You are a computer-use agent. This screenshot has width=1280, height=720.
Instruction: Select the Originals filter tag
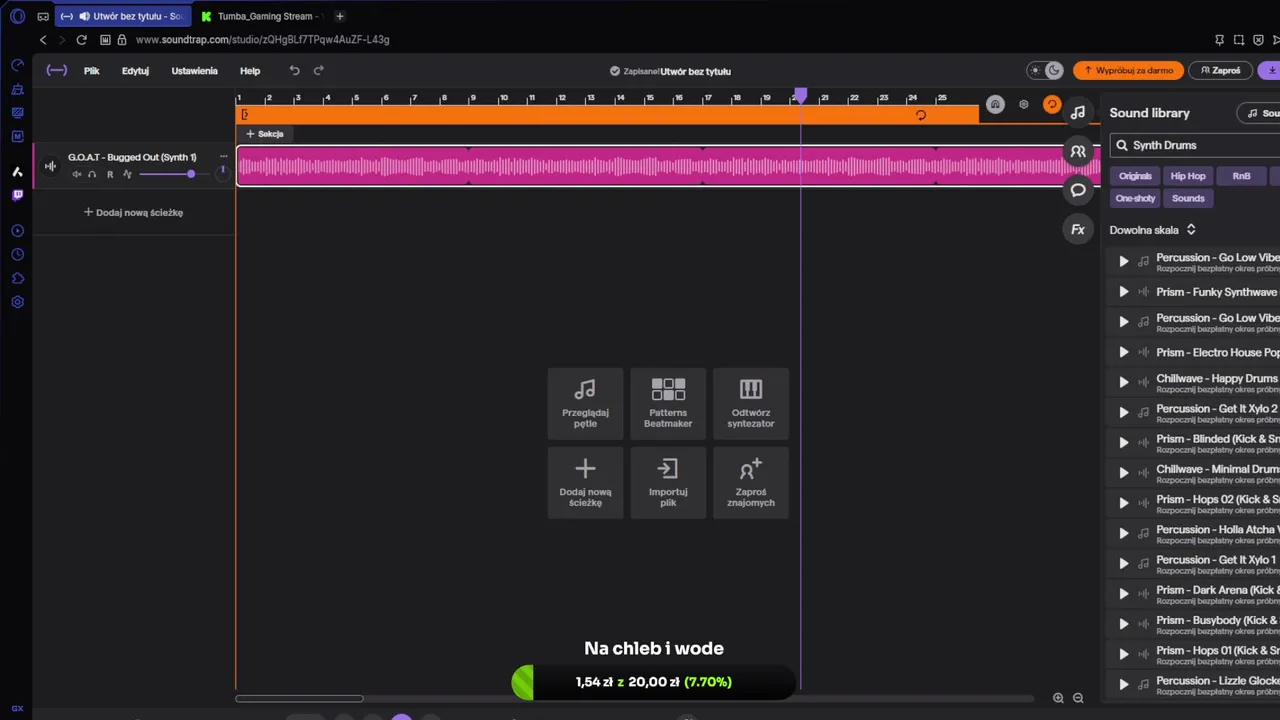(1135, 176)
